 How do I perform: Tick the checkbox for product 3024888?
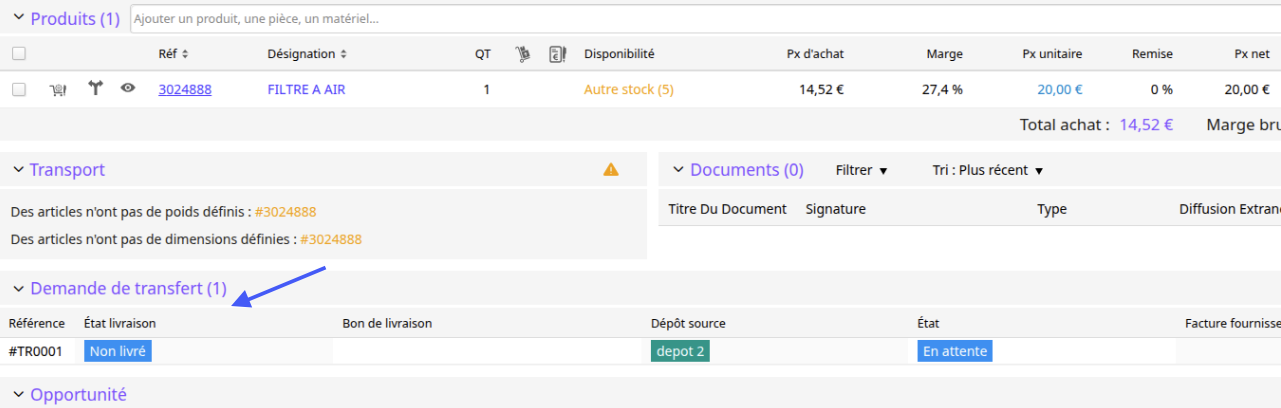pyautogui.click(x=19, y=89)
